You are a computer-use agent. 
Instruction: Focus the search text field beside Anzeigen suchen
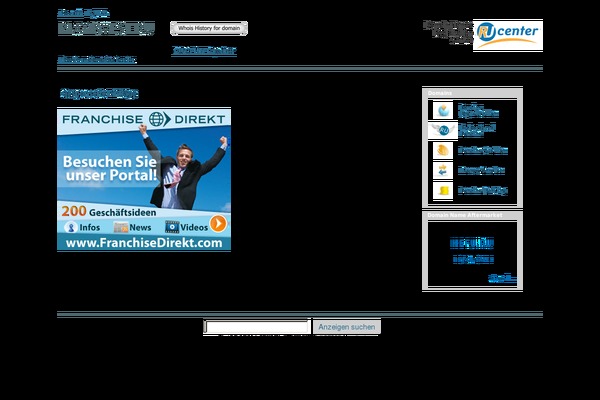pos(257,327)
